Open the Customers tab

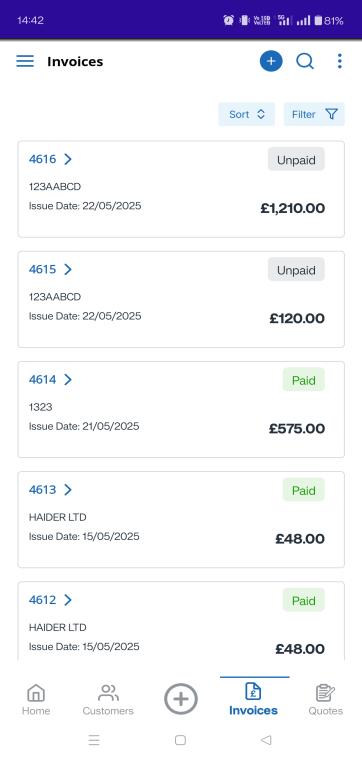pos(108,700)
